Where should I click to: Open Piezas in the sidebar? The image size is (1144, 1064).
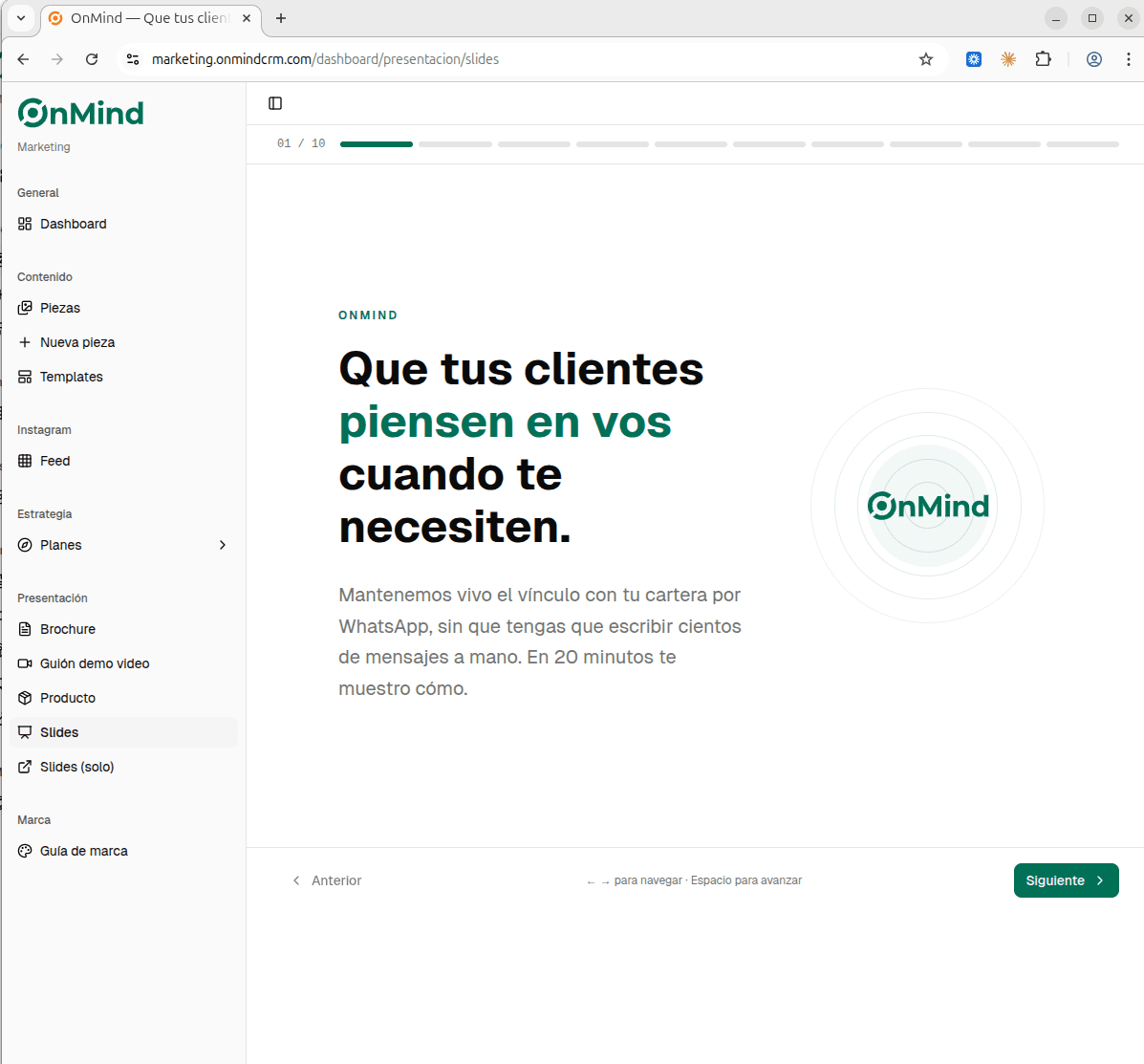coord(124,308)
